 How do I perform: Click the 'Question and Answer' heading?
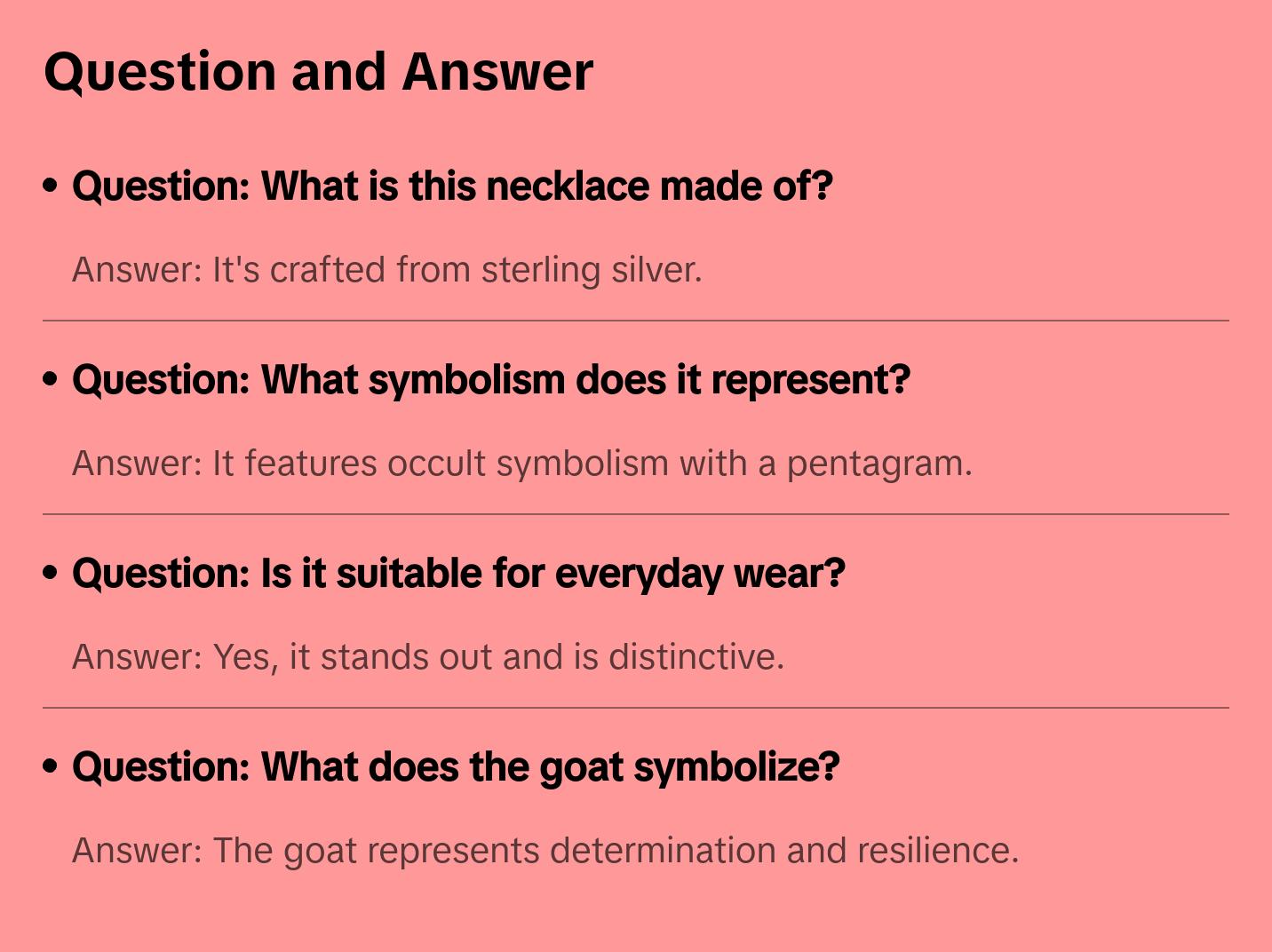318,71
